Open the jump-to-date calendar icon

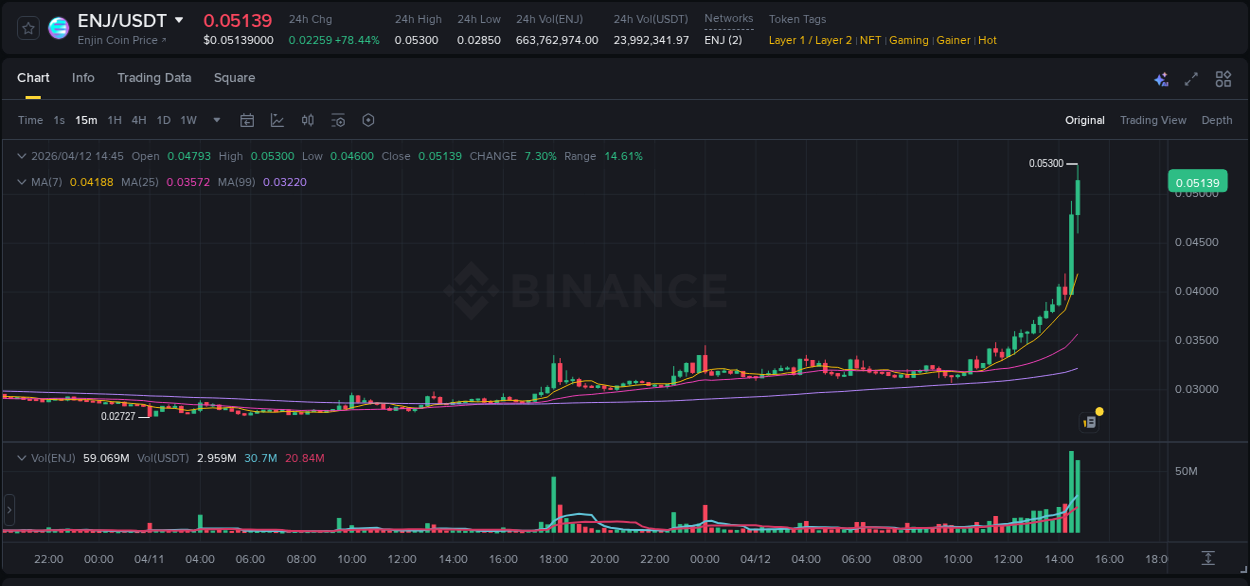(x=247, y=120)
